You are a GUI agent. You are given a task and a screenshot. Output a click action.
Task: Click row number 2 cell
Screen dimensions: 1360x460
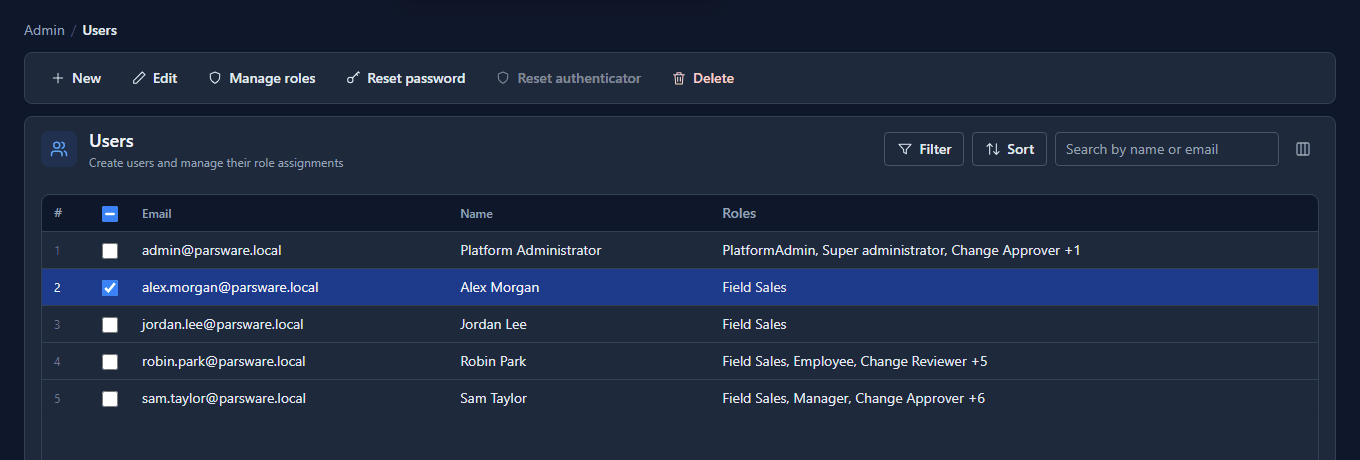(x=57, y=287)
